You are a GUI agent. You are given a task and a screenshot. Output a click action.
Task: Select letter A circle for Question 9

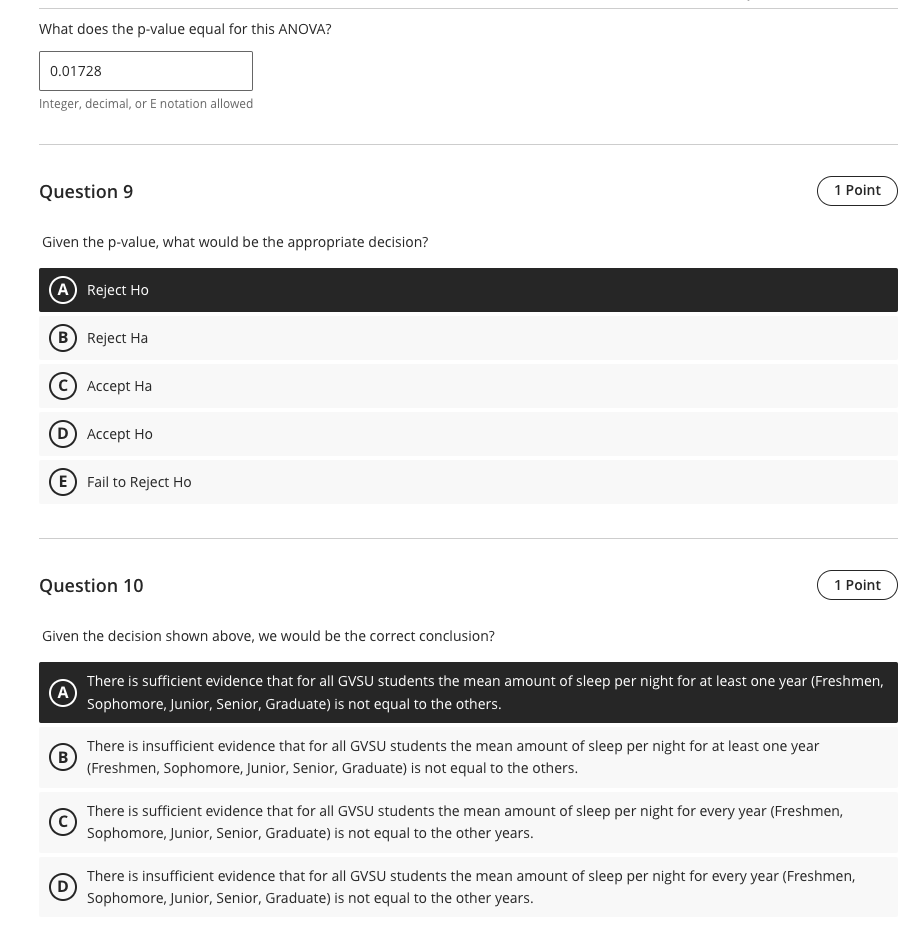[63, 290]
